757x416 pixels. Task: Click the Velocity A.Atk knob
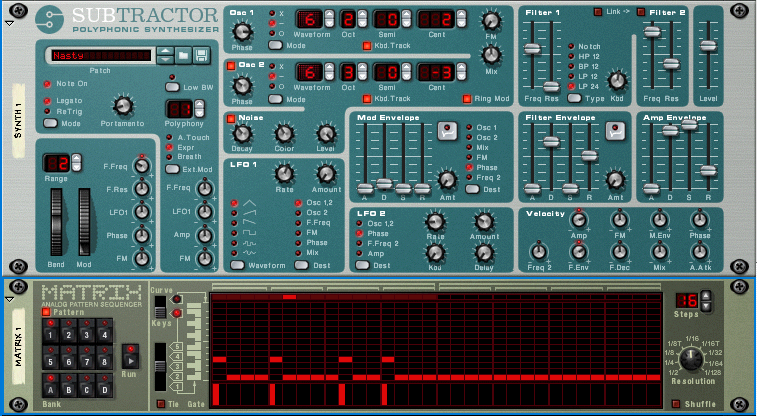(x=700, y=251)
